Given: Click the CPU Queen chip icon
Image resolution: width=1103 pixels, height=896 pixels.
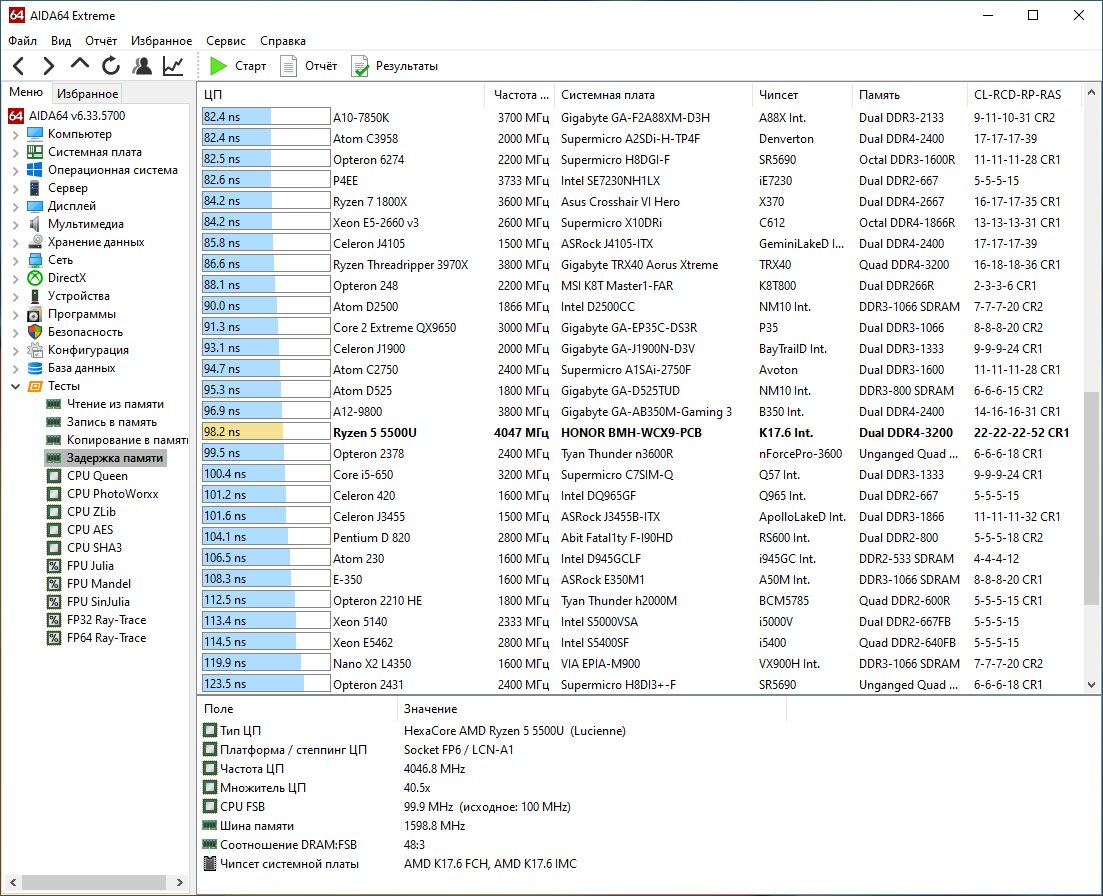Looking at the screenshot, I should pos(53,475).
